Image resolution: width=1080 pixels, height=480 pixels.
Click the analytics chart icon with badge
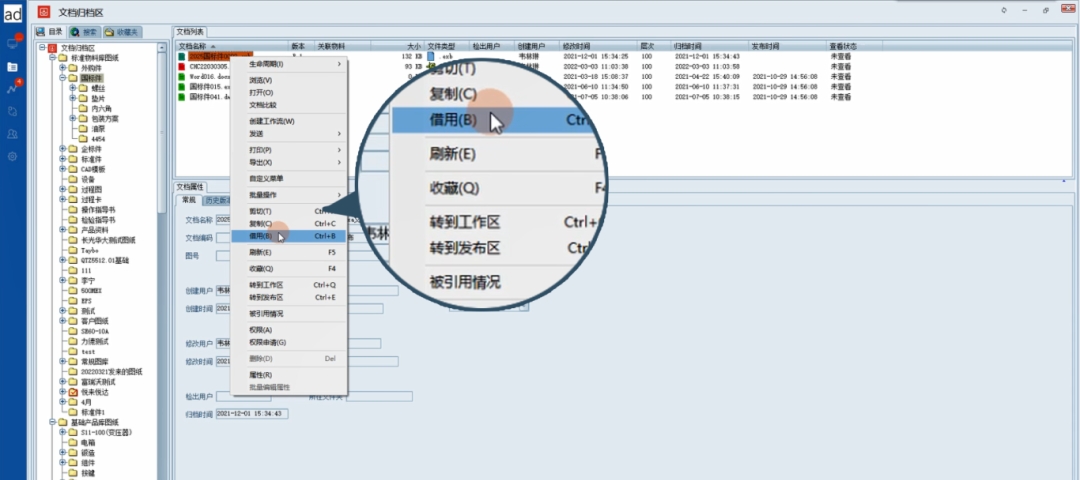click(x=12, y=88)
